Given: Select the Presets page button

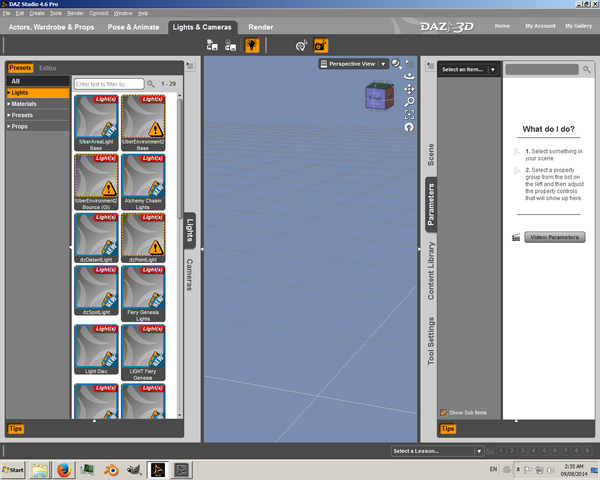Looking at the screenshot, I should tap(20, 68).
